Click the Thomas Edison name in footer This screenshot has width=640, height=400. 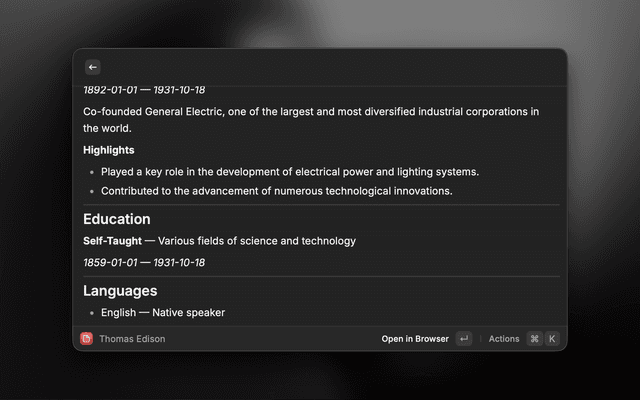(132, 339)
